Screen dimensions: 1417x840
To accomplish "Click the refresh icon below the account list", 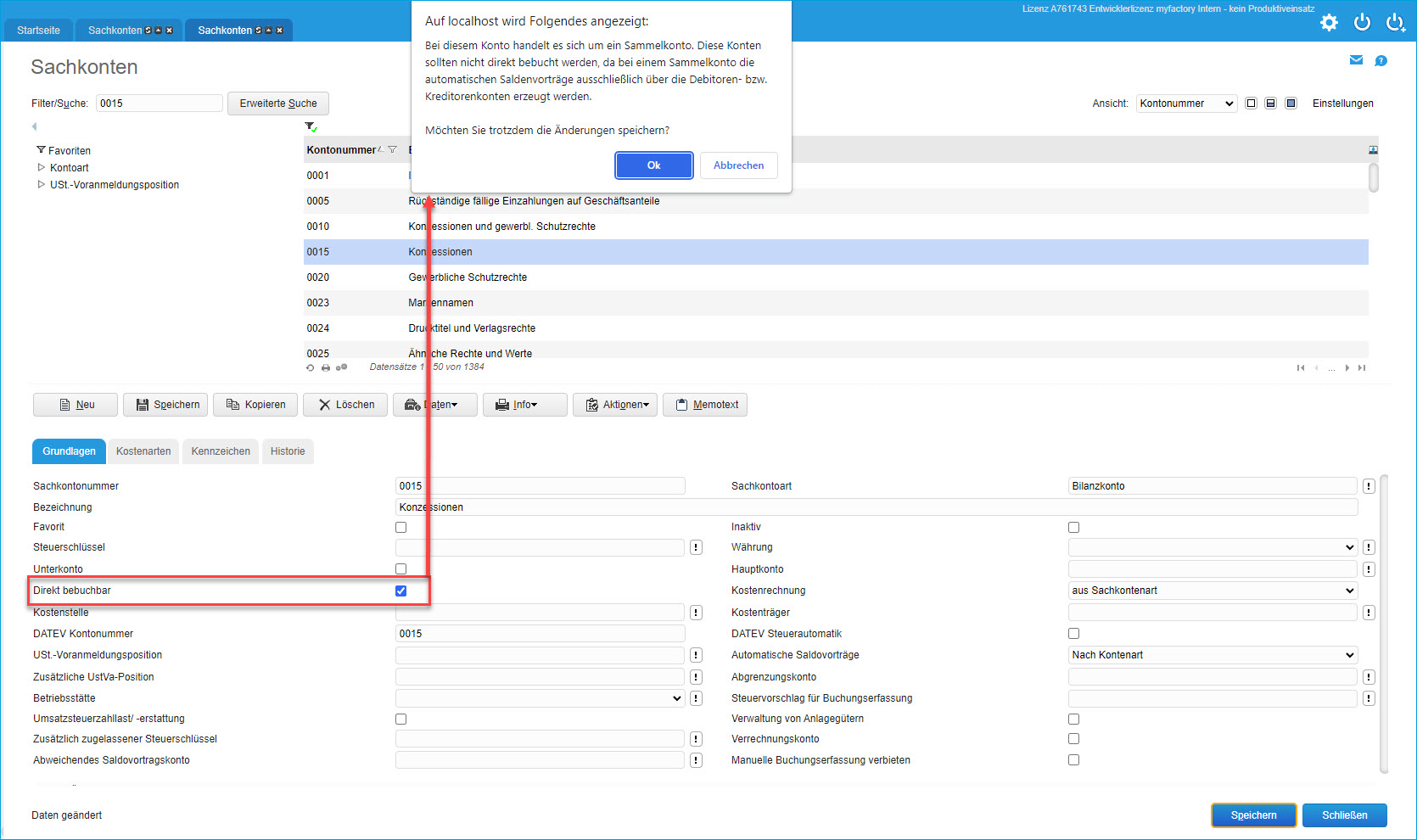I will coord(311,368).
